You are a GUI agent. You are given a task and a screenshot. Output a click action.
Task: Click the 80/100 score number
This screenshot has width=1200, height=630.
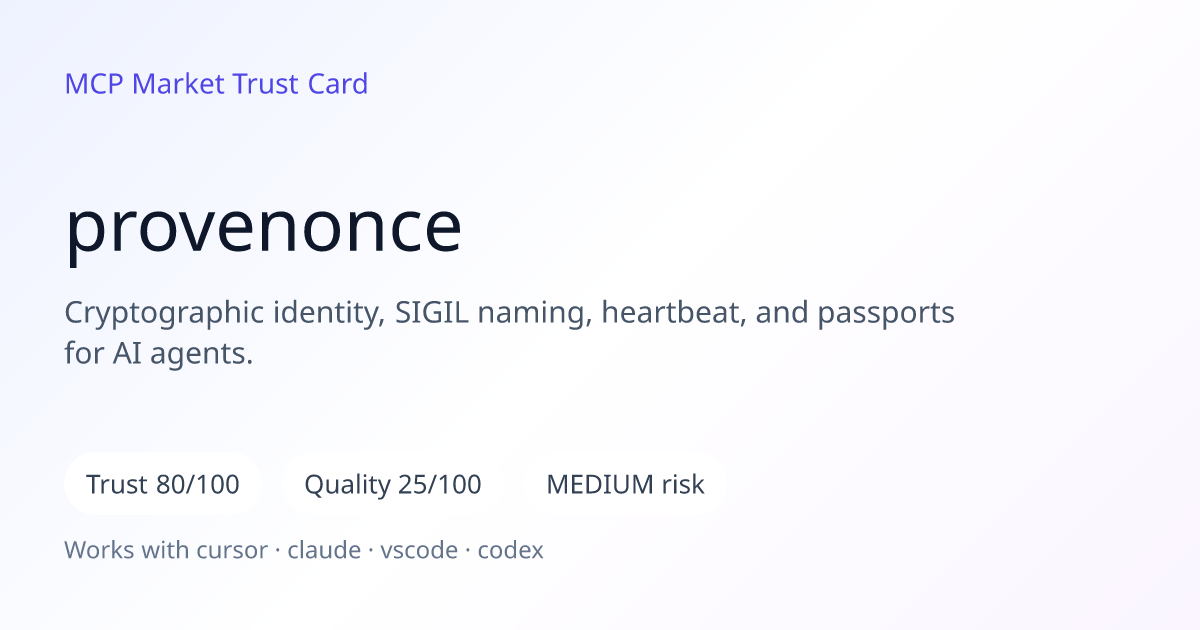(198, 485)
